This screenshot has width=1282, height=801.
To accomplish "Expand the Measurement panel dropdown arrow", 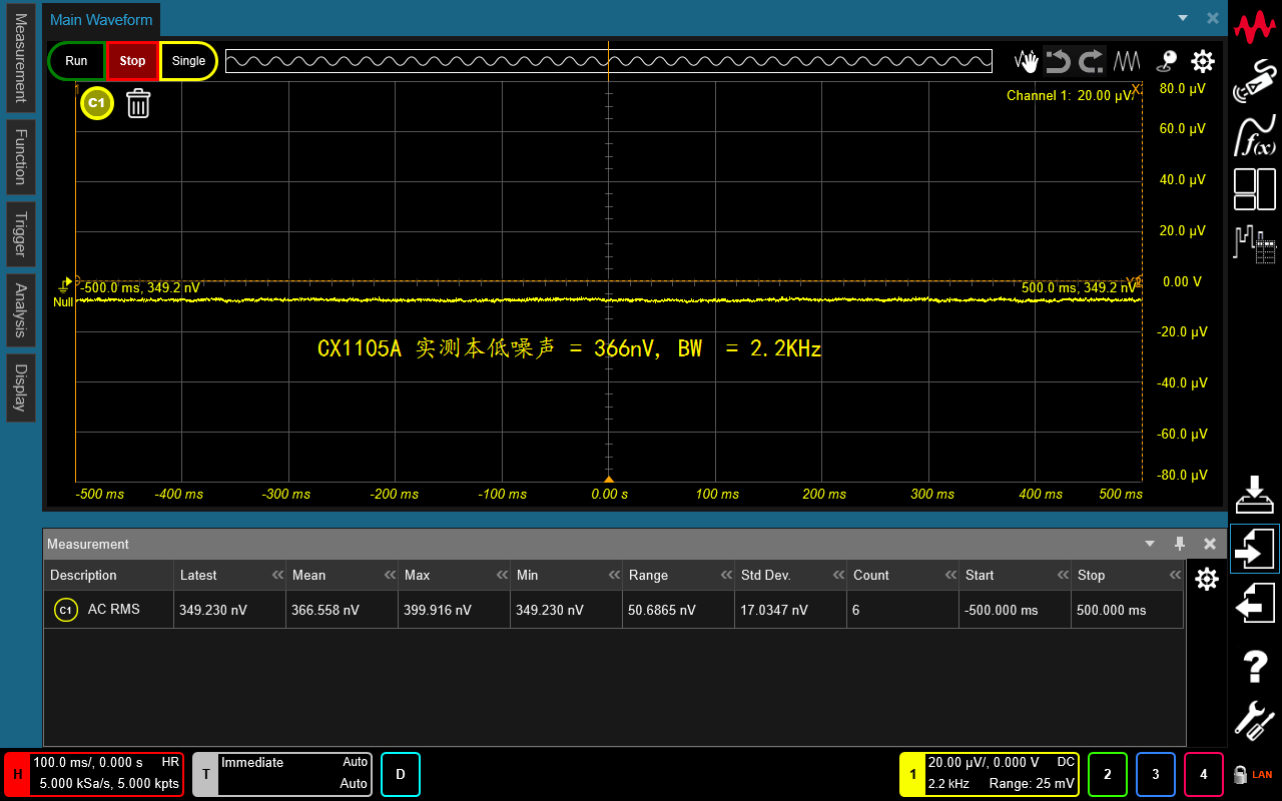I will coord(1150,544).
